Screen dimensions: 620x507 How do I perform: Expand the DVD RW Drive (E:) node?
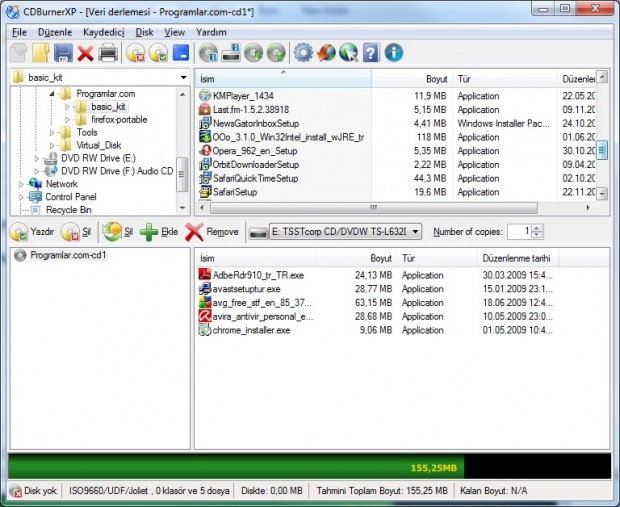[x=37, y=159]
